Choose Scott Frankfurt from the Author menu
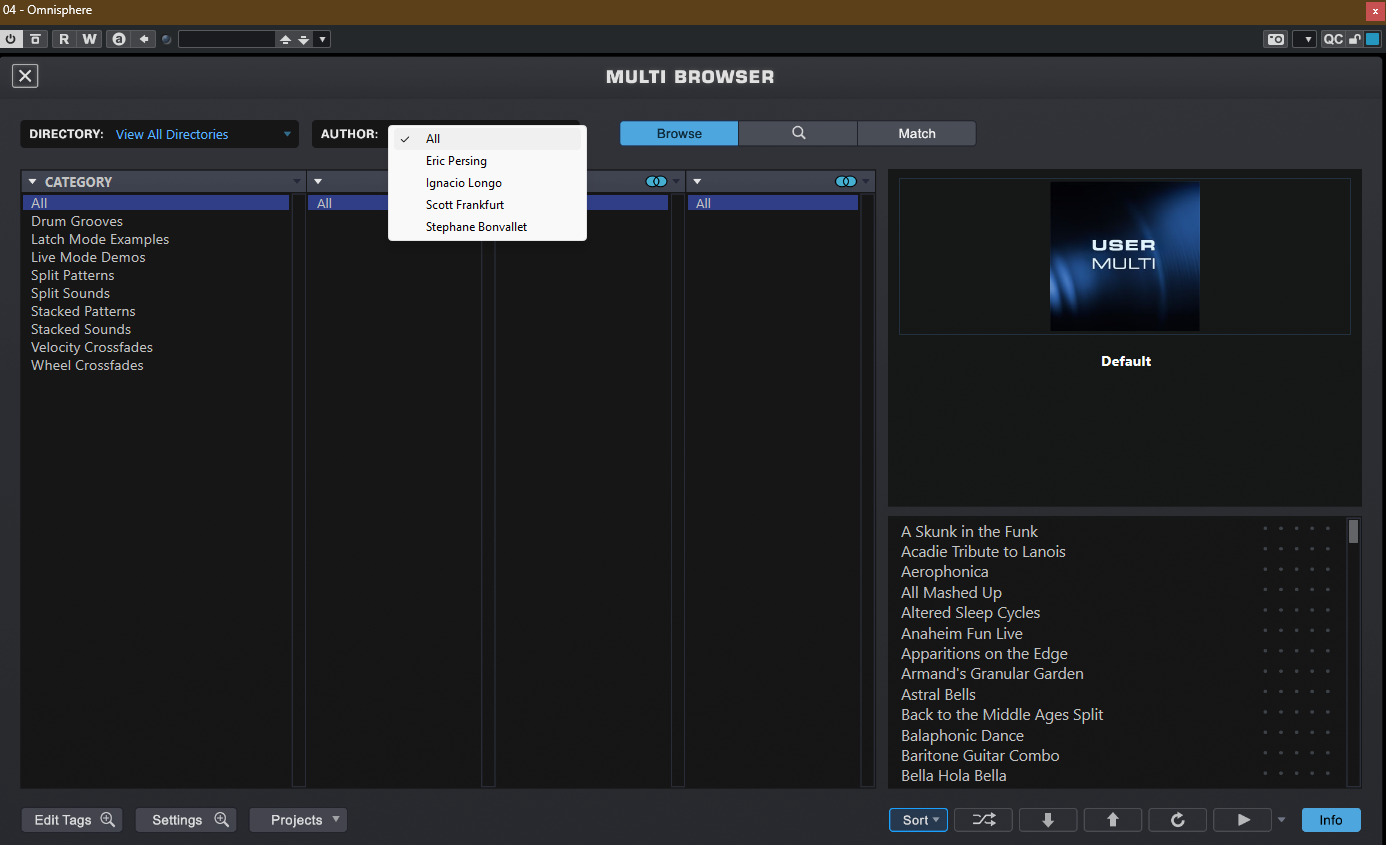Image resolution: width=1386 pixels, height=845 pixels. tap(487, 205)
